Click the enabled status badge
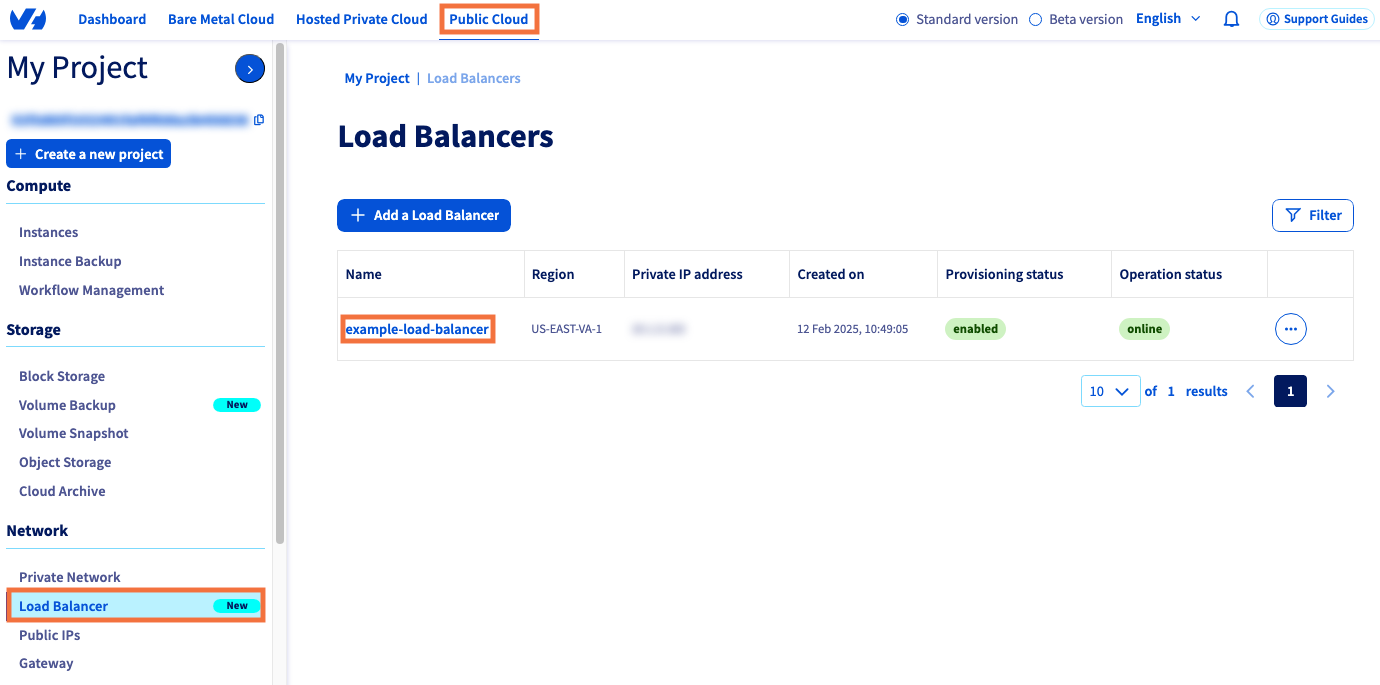 pyautogui.click(x=975, y=329)
